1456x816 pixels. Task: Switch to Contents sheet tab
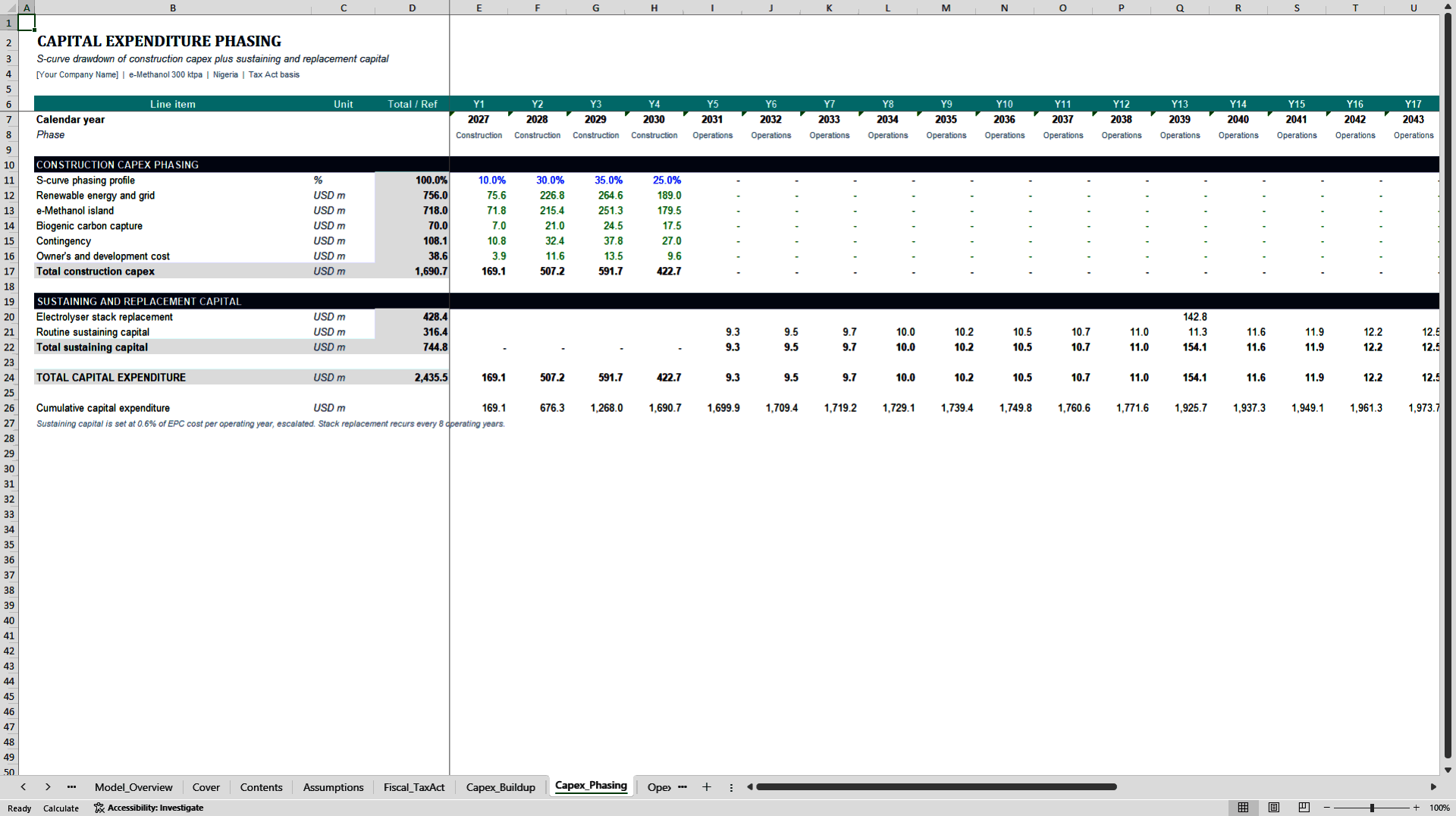coord(261,787)
